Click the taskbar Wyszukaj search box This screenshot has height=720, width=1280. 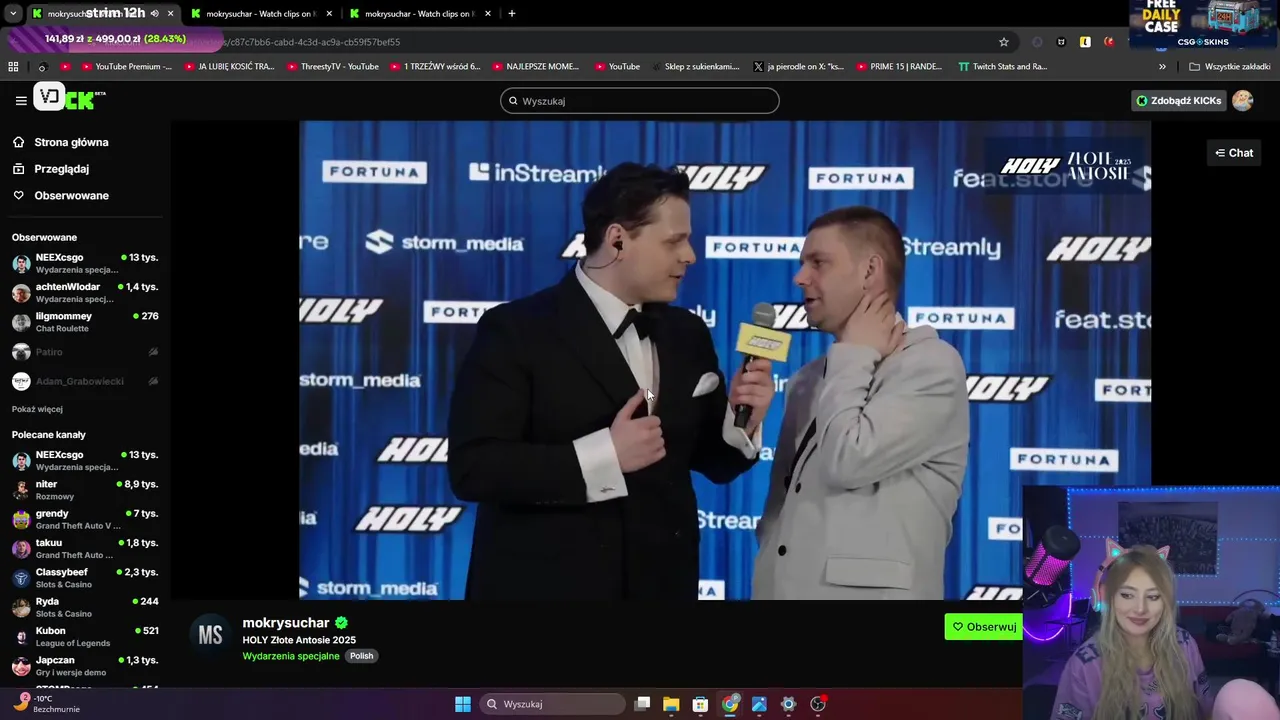[553, 704]
